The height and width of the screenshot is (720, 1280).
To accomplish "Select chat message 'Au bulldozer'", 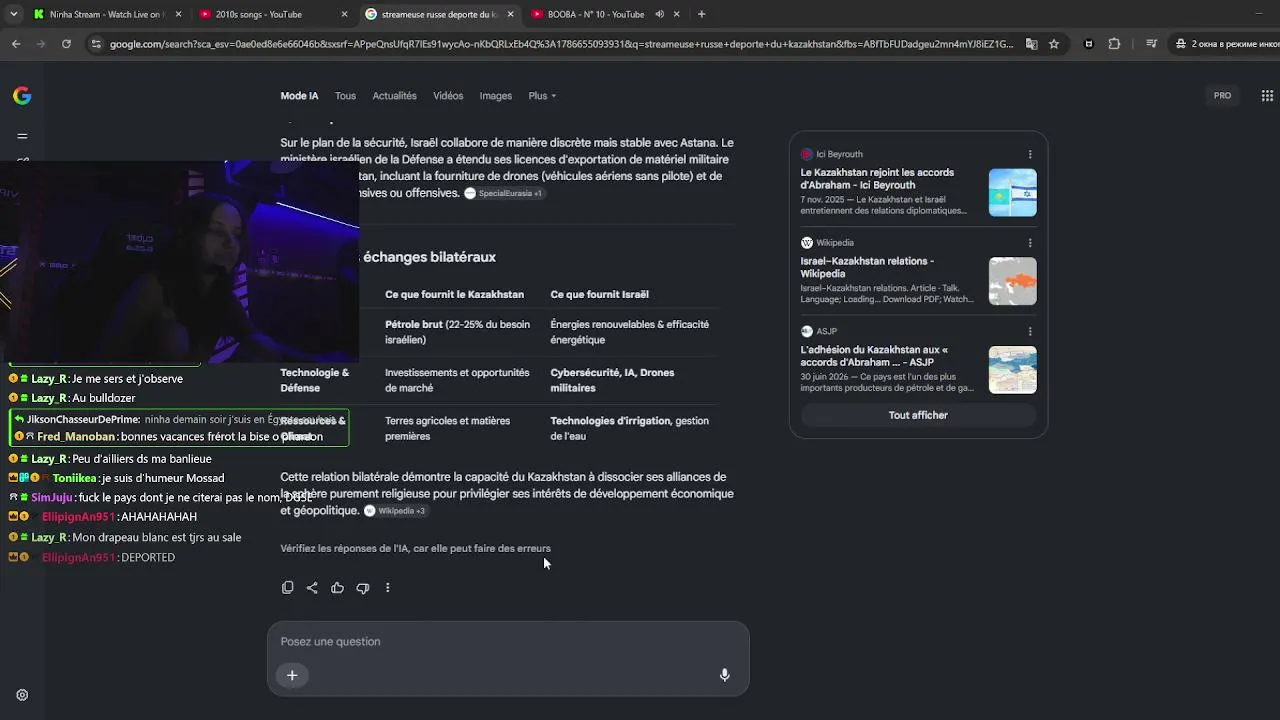I will [72, 398].
